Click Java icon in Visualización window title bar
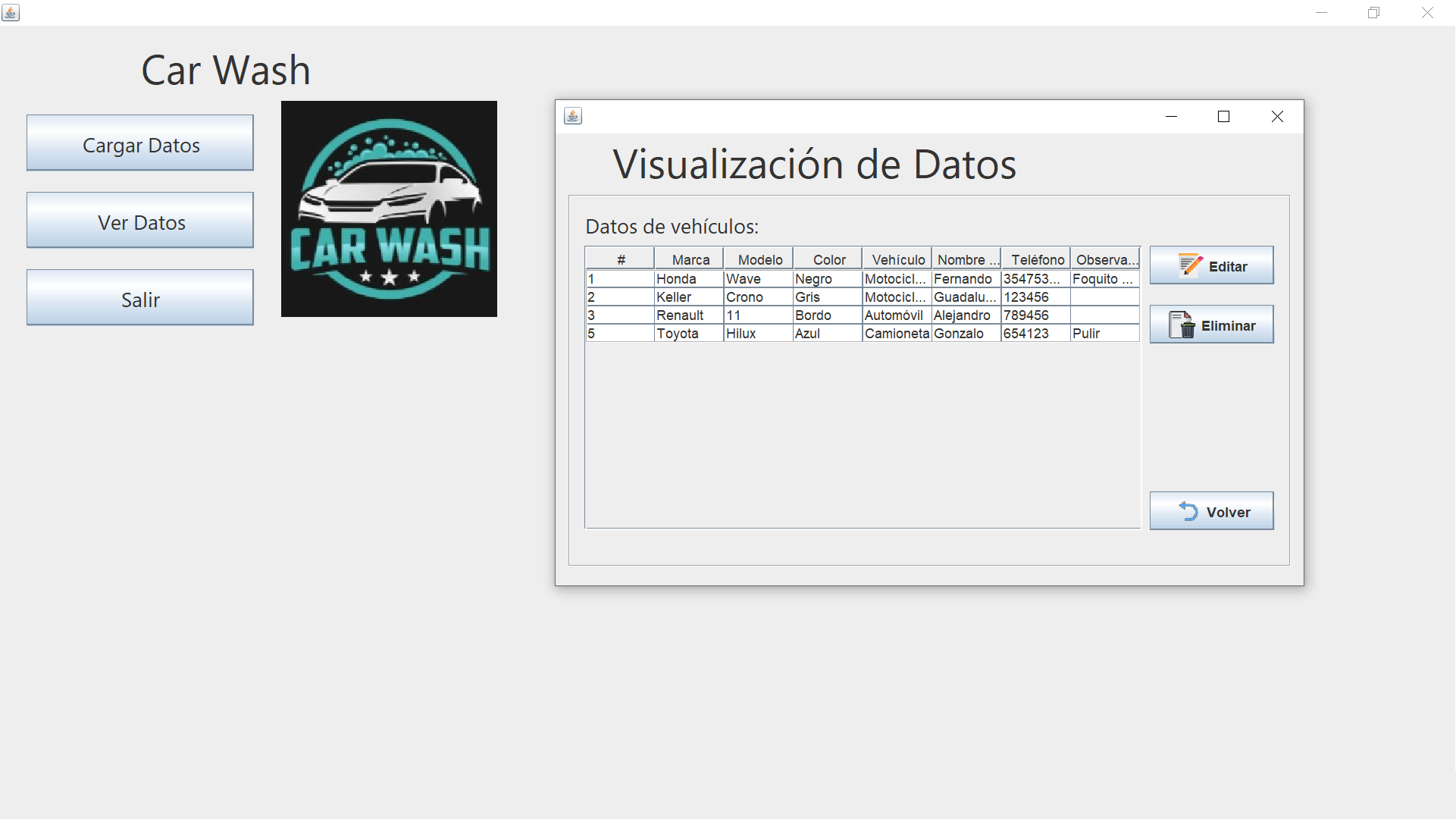 573,116
